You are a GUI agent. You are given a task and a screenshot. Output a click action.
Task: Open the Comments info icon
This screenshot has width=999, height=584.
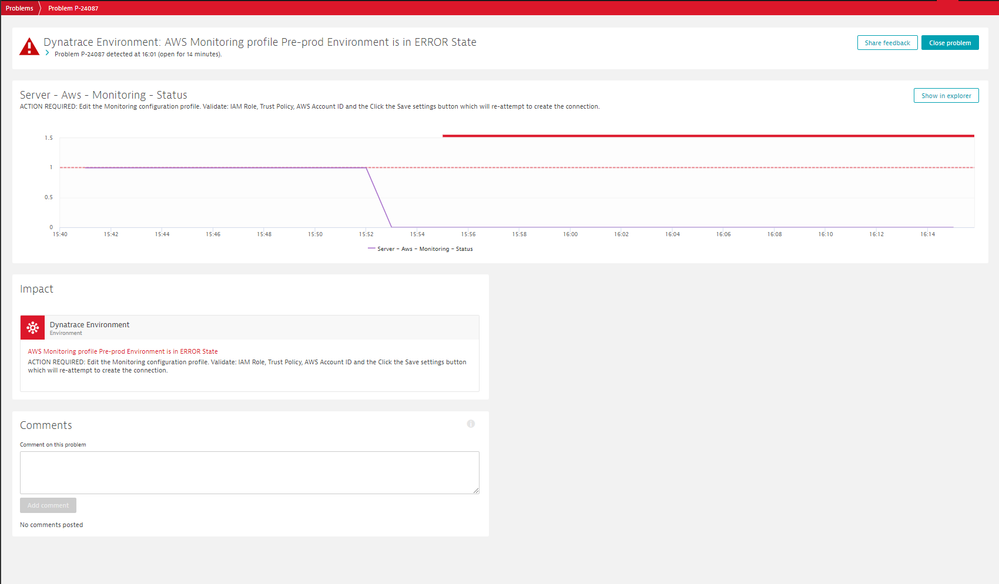[471, 424]
